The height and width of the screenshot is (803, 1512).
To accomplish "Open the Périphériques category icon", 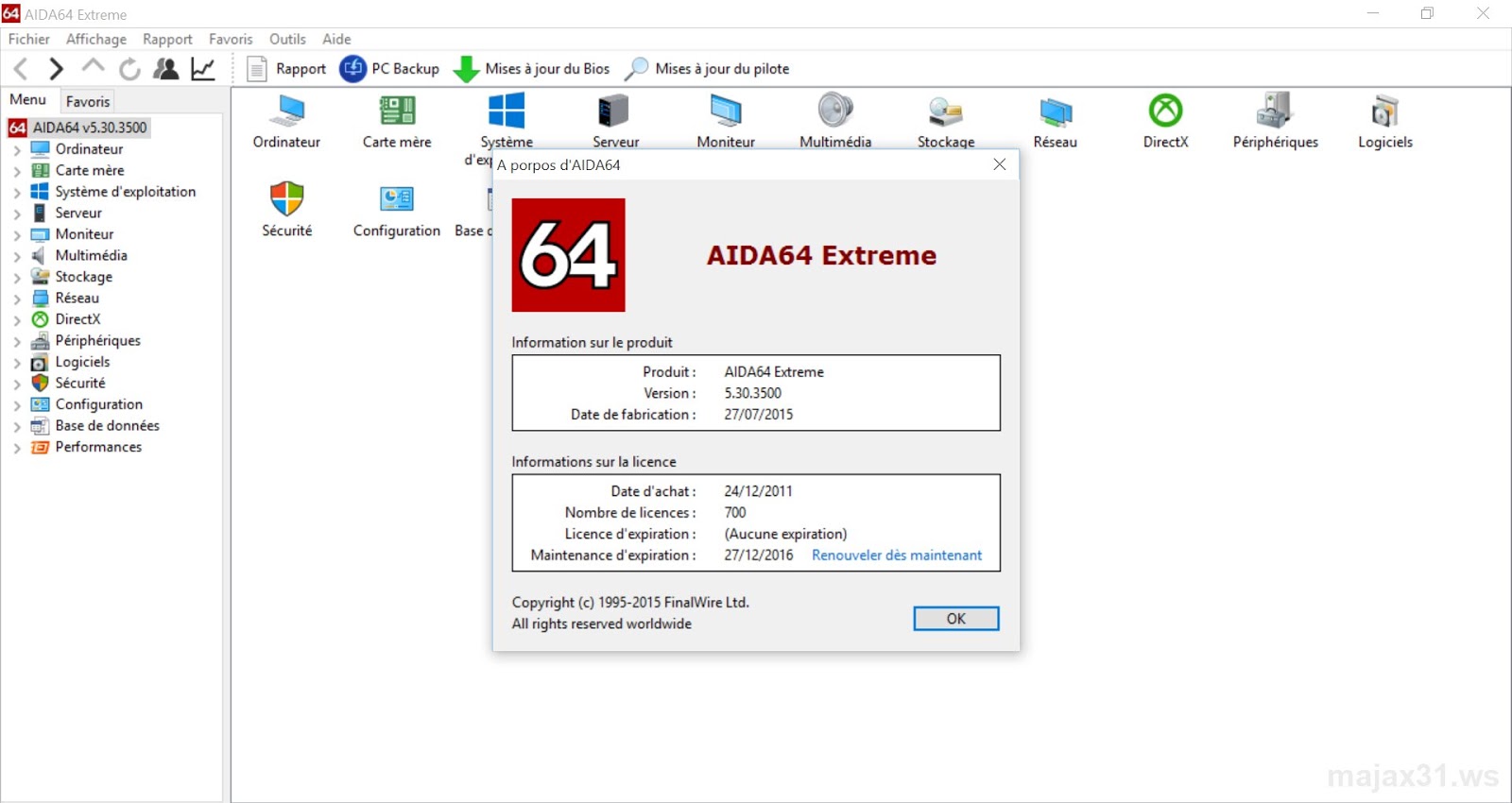I will [x=1276, y=121].
